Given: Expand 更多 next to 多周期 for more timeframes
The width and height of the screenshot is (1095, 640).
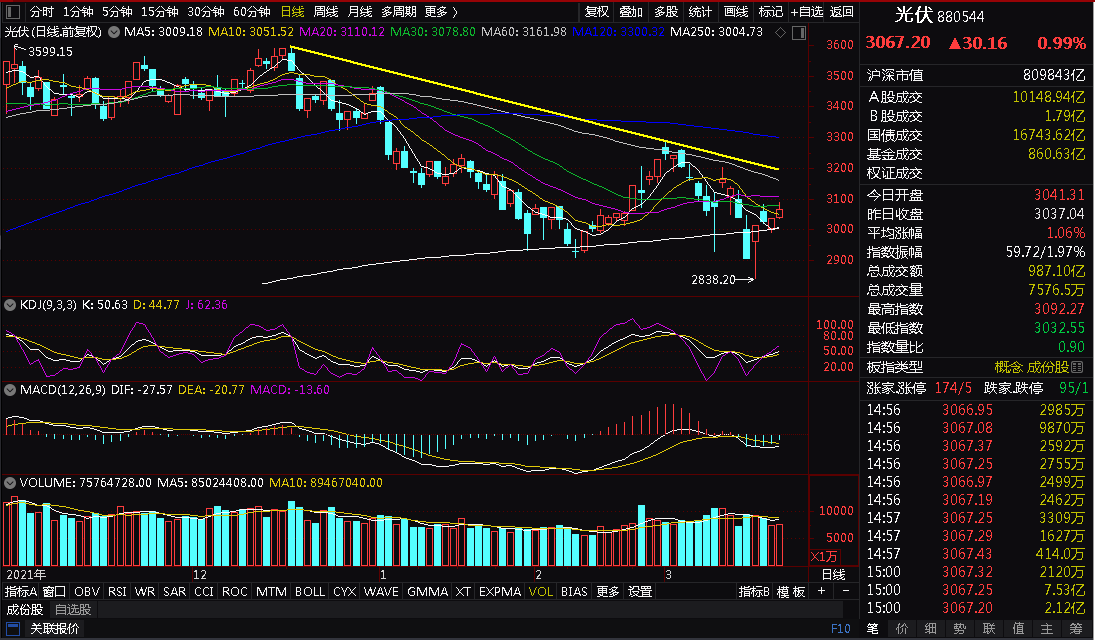Looking at the screenshot, I should tap(441, 12).
